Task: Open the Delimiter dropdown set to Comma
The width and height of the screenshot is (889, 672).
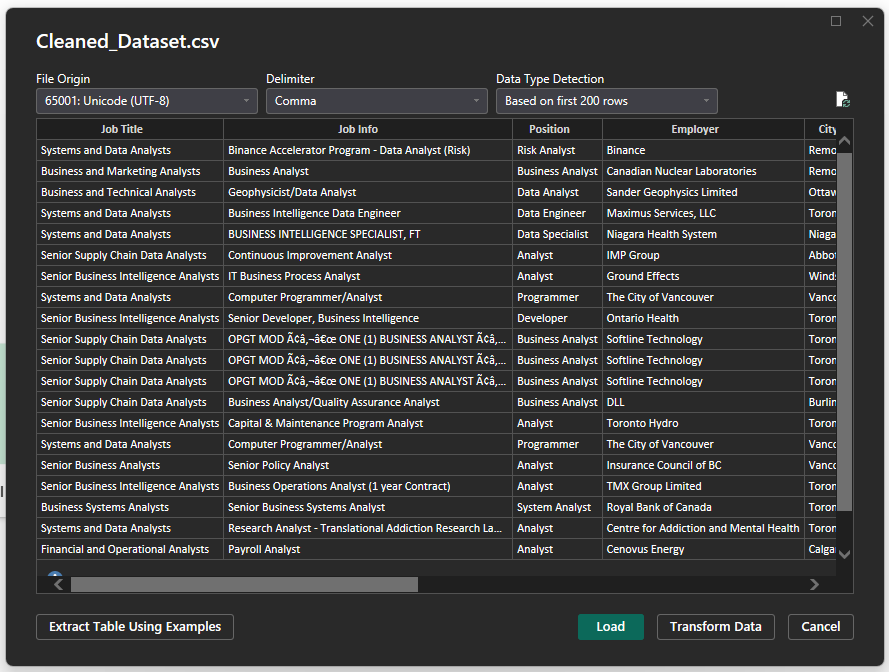Action: [377, 101]
